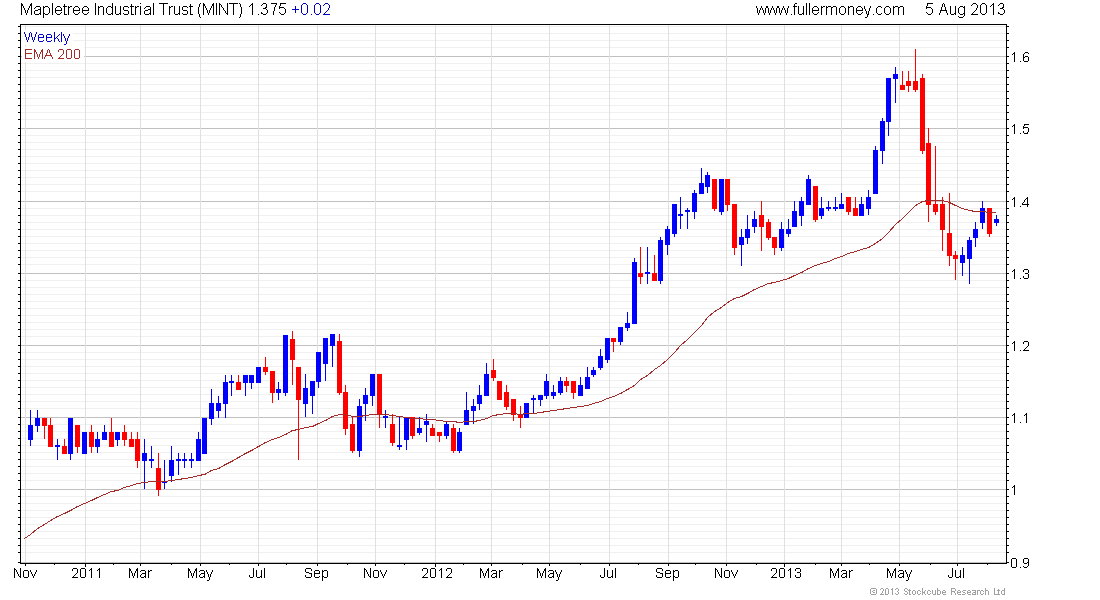Click the '1.4' price axis label
The image size is (1100, 600).
[1021, 202]
